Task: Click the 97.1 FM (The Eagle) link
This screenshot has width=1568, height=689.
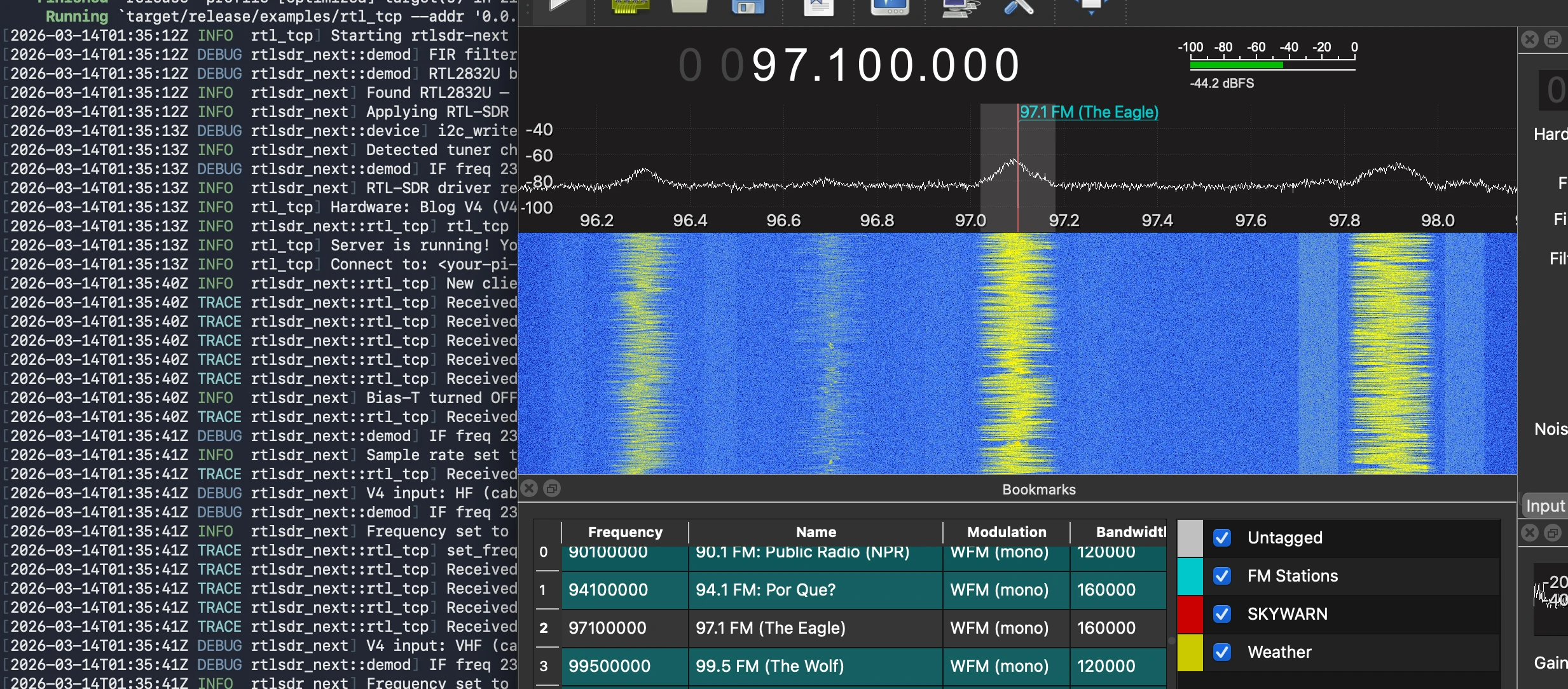Action: 1089,112
